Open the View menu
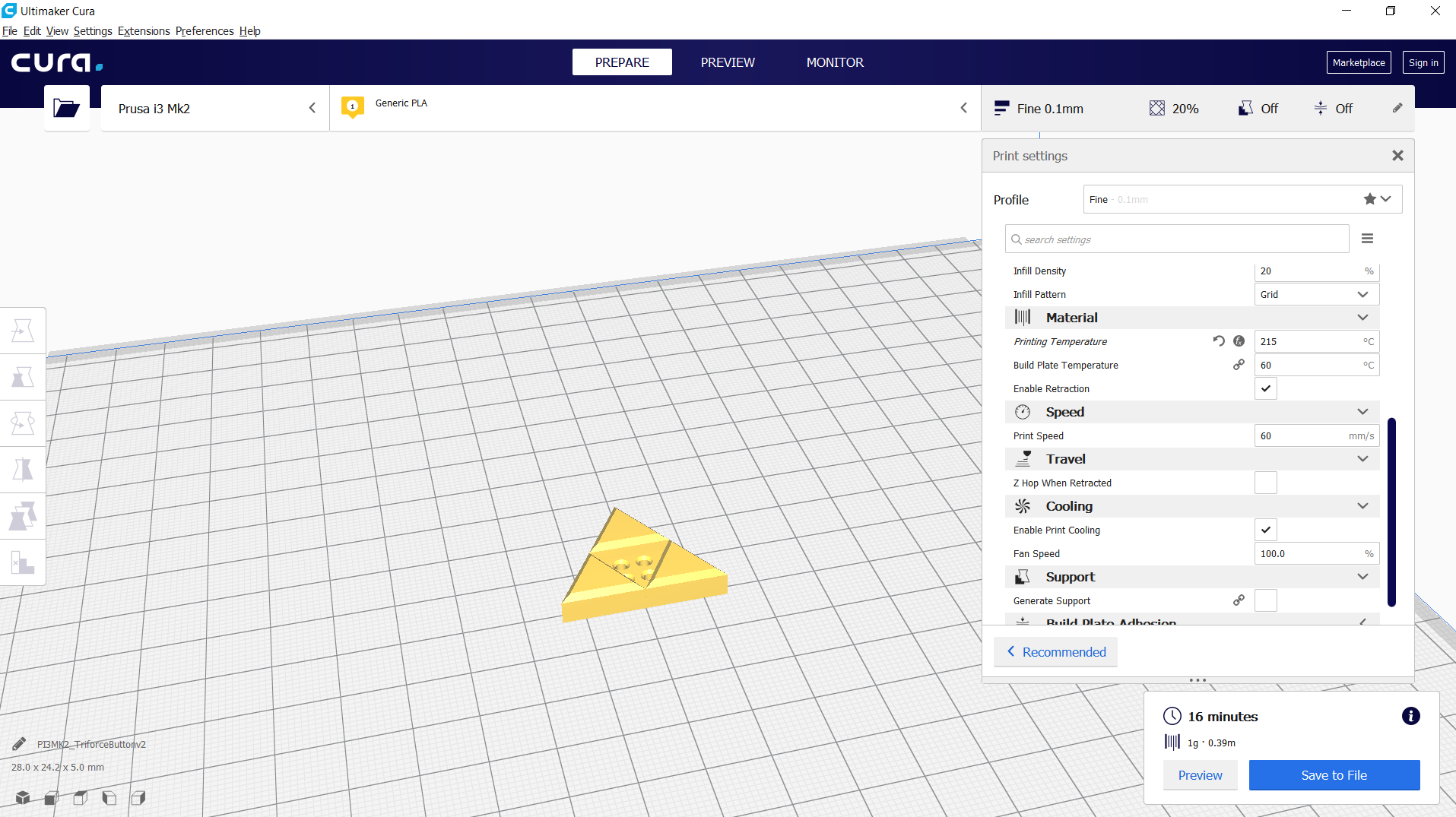 coord(57,31)
